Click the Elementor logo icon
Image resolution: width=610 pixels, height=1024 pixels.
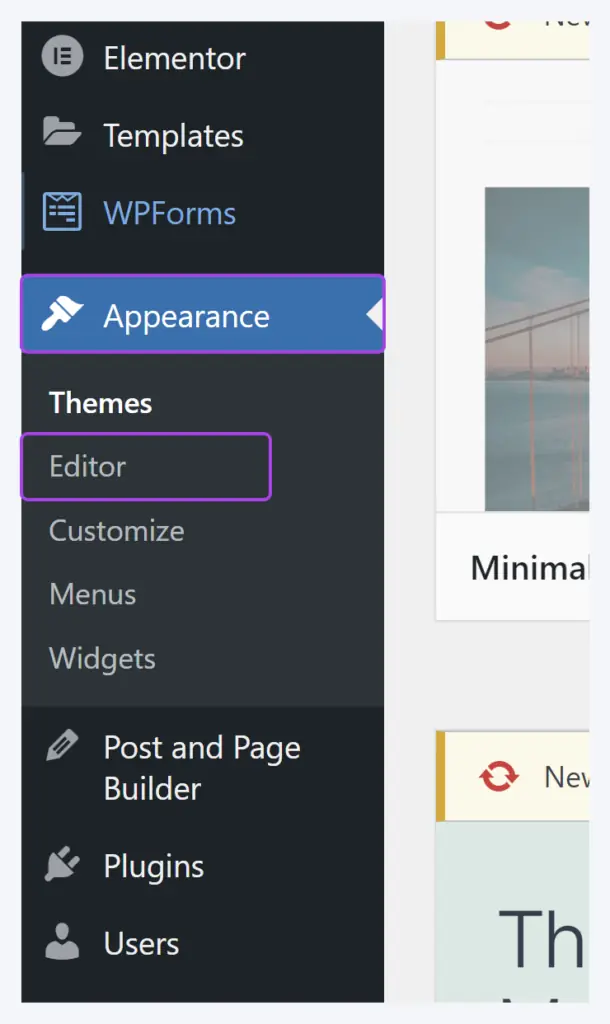click(x=62, y=57)
